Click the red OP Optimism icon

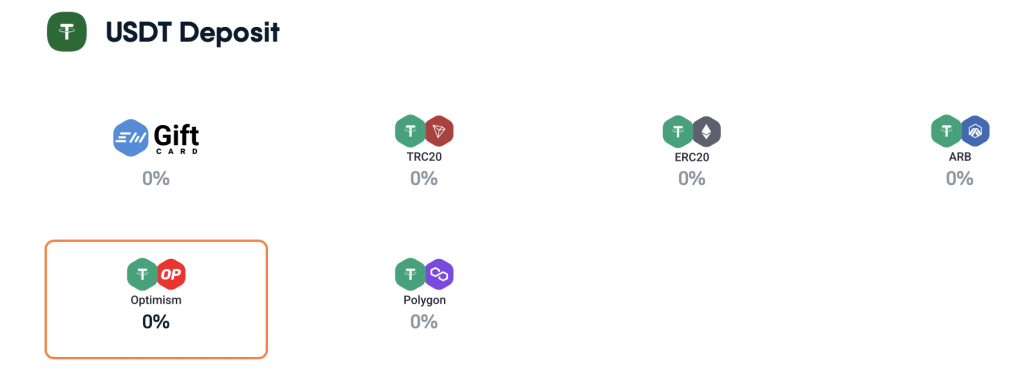point(172,275)
